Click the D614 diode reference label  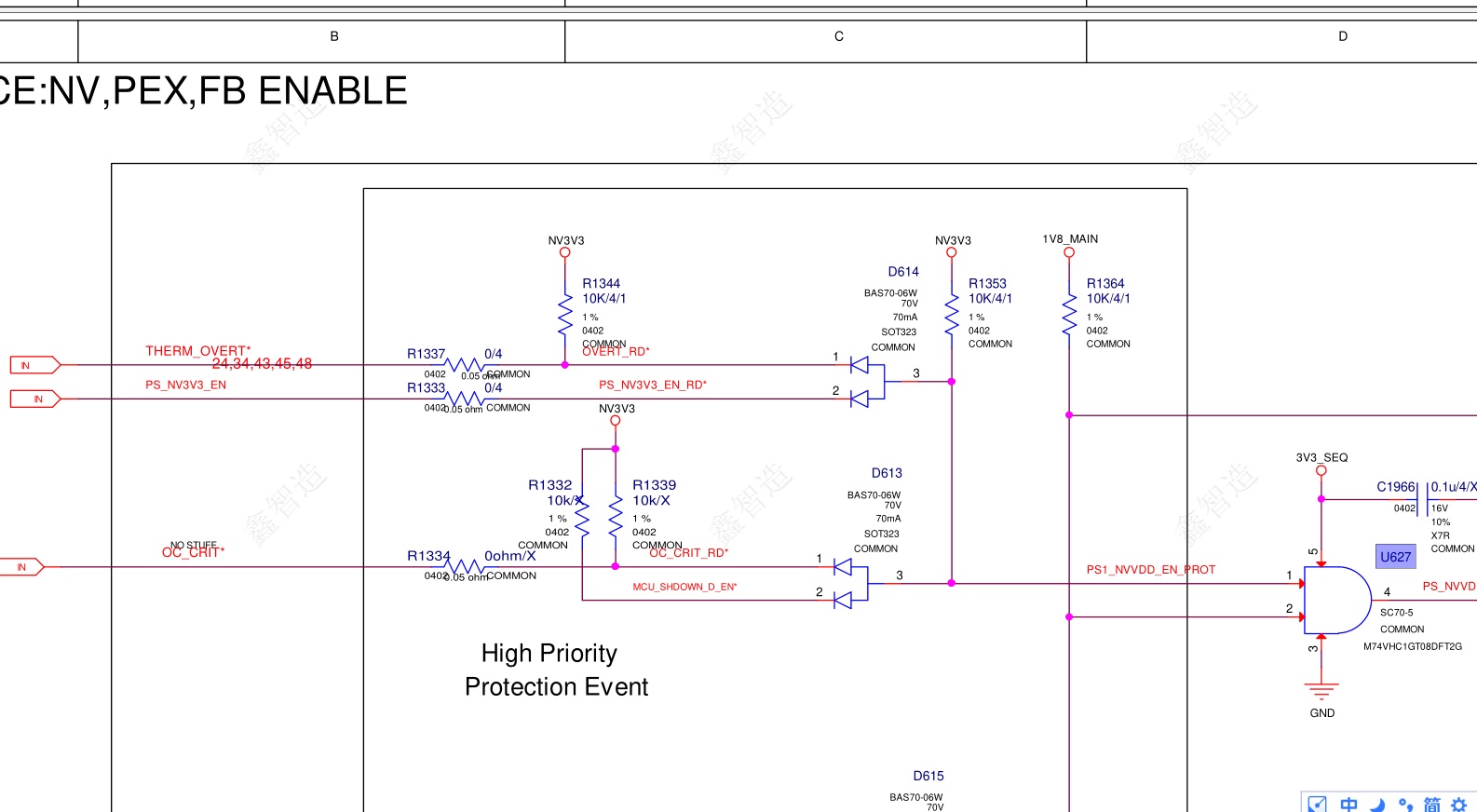(x=902, y=272)
